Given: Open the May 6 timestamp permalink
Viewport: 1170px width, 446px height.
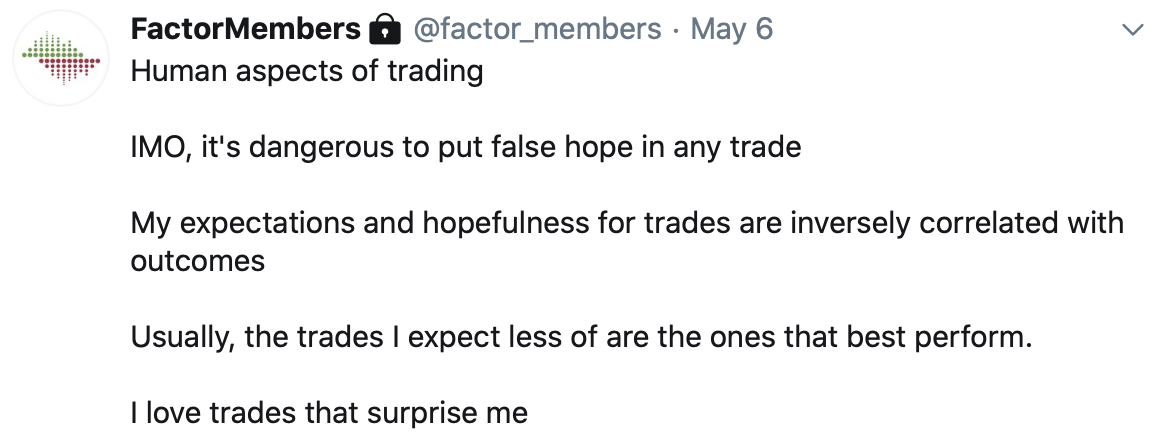Looking at the screenshot, I should pos(732,30).
